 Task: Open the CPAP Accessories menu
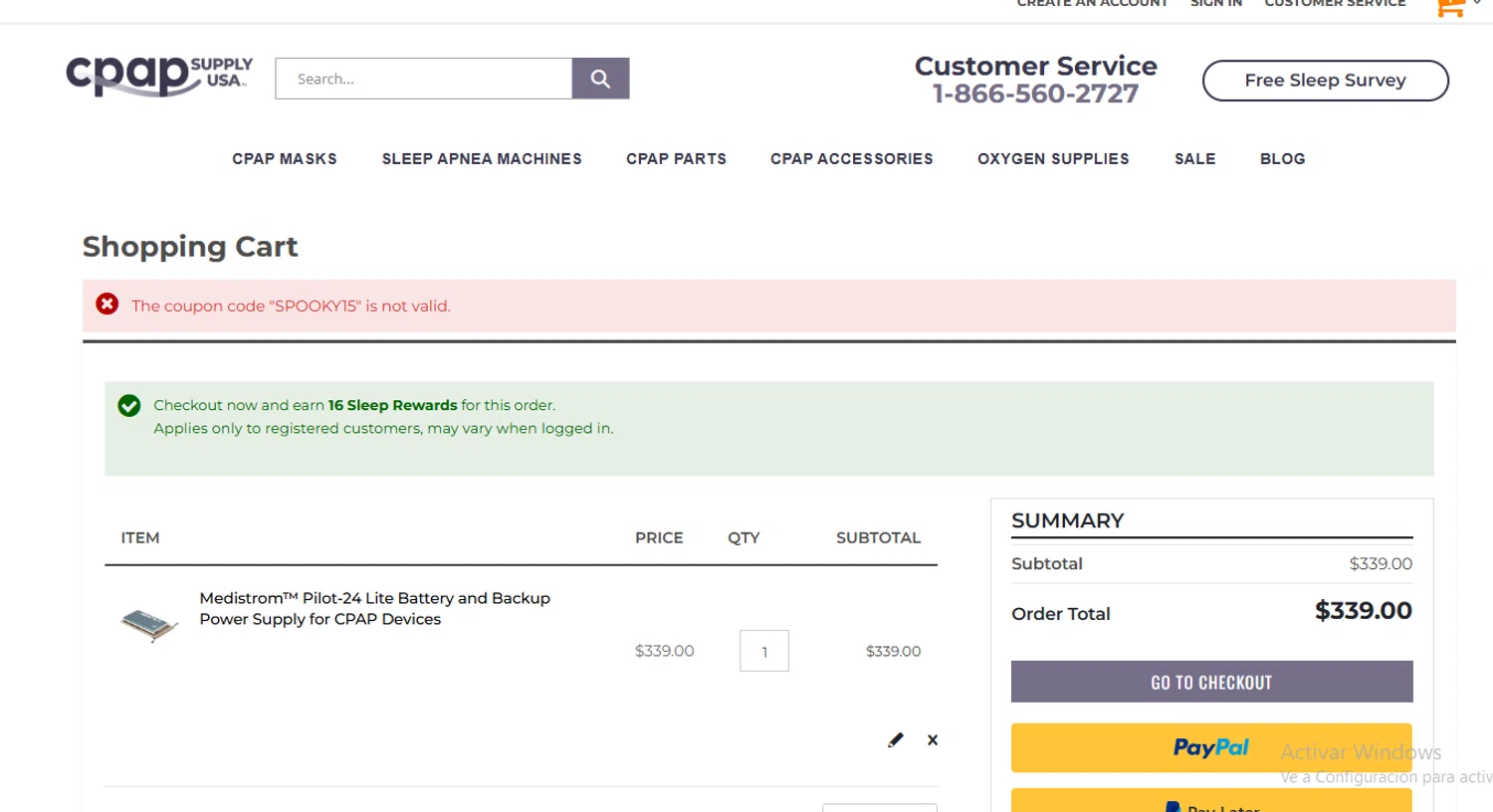click(851, 159)
